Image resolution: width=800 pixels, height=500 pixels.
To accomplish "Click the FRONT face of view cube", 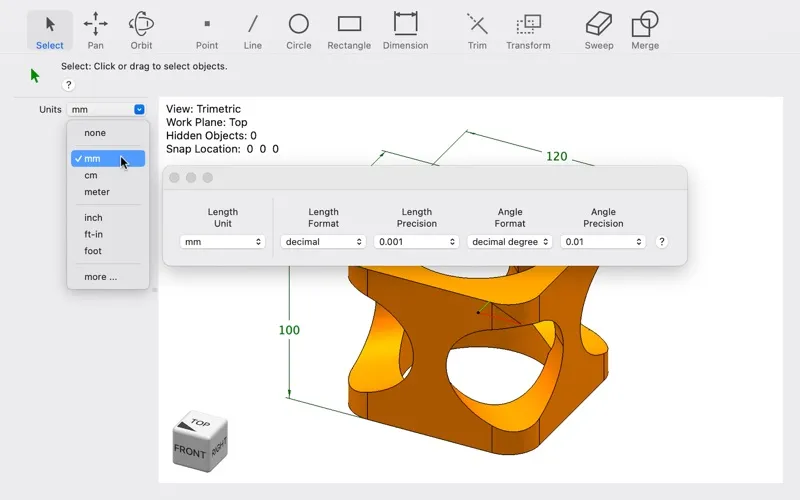I will pyautogui.click(x=190, y=451).
